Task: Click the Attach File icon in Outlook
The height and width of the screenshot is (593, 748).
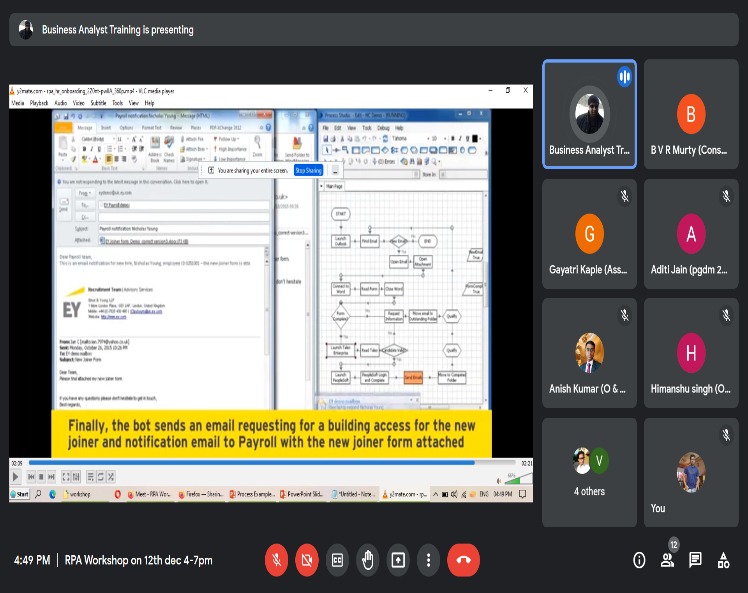Action: click(x=192, y=139)
